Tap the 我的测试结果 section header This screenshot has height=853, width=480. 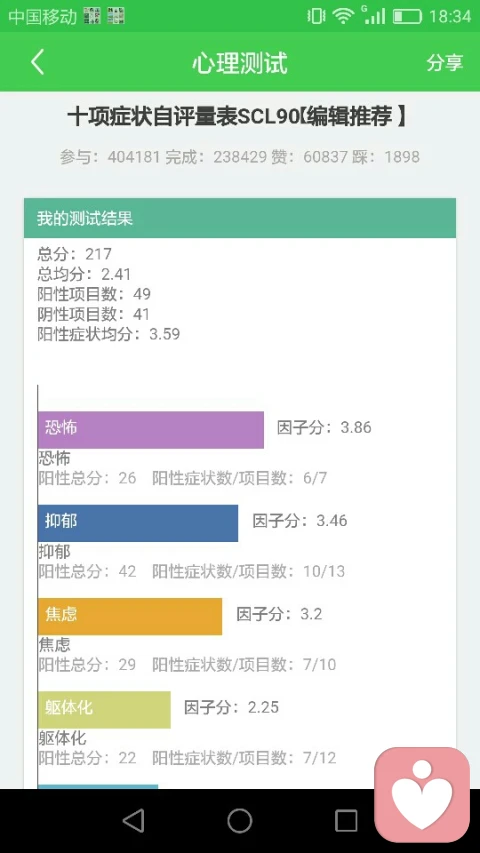pyautogui.click(x=240, y=218)
